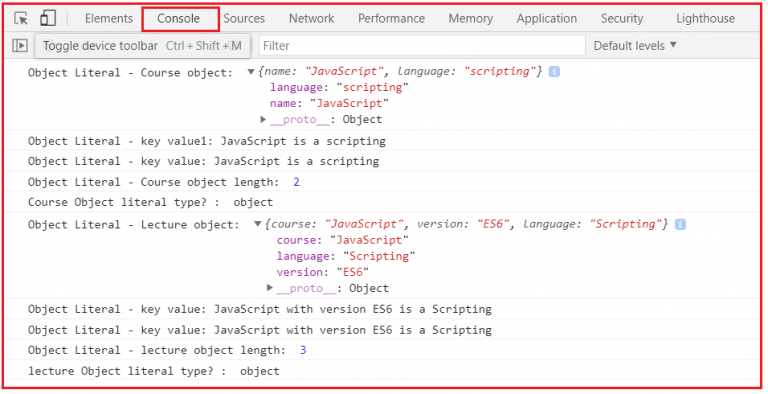Focus the console Filter input field

click(422, 46)
